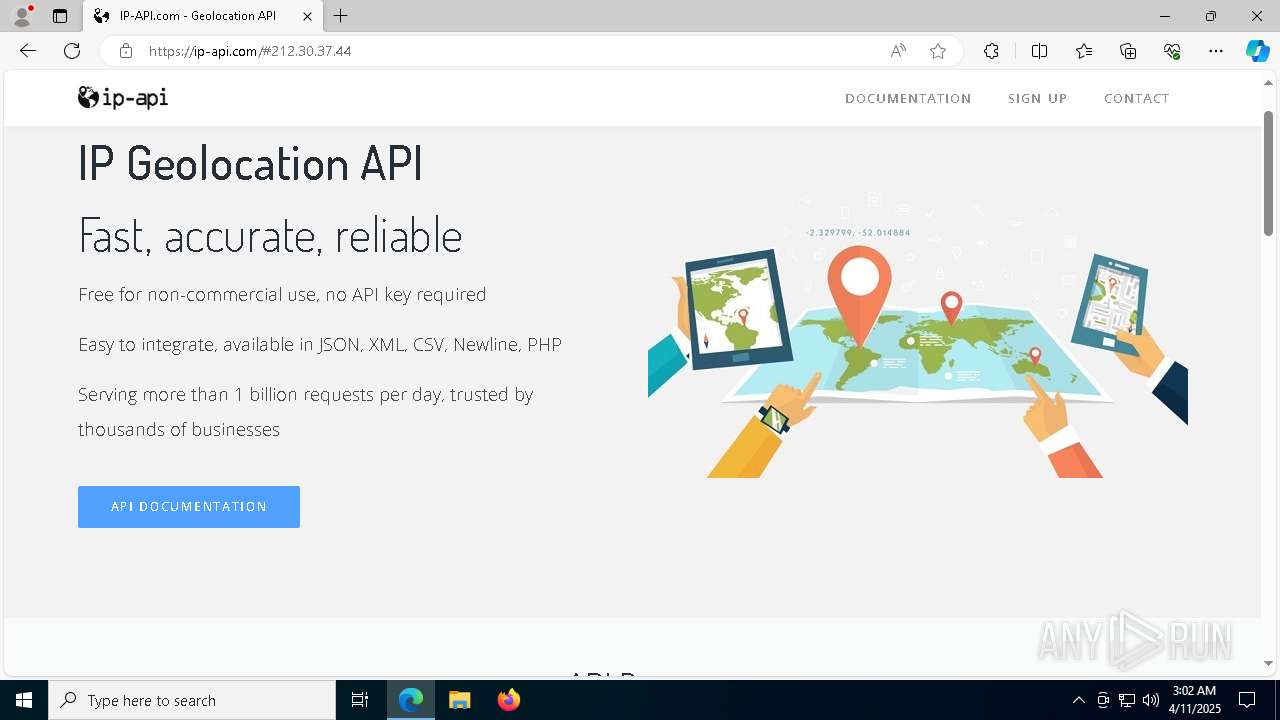Open the CONTACT nav link
The image size is (1280, 720).
(x=1136, y=98)
